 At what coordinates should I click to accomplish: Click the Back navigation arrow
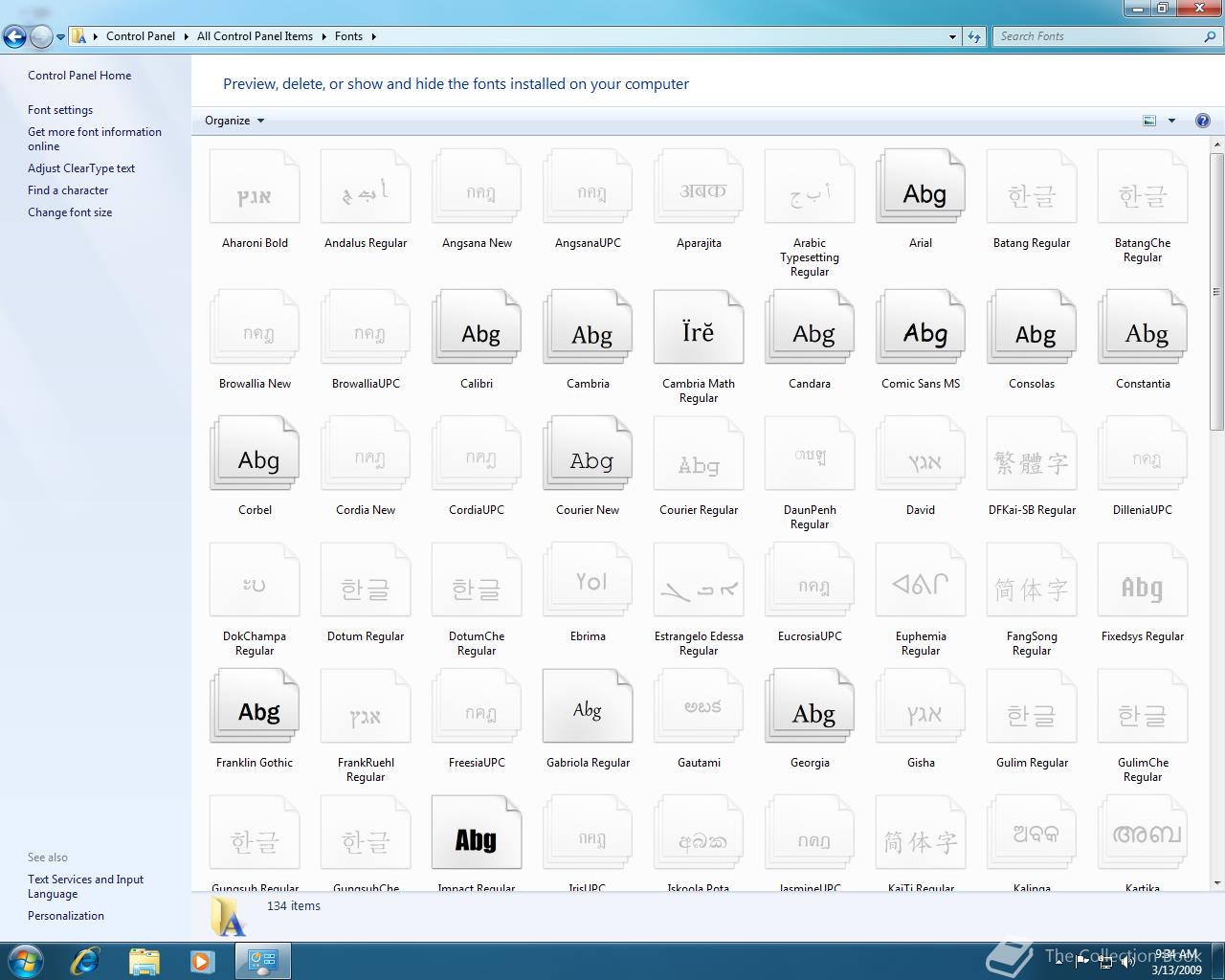(14, 37)
